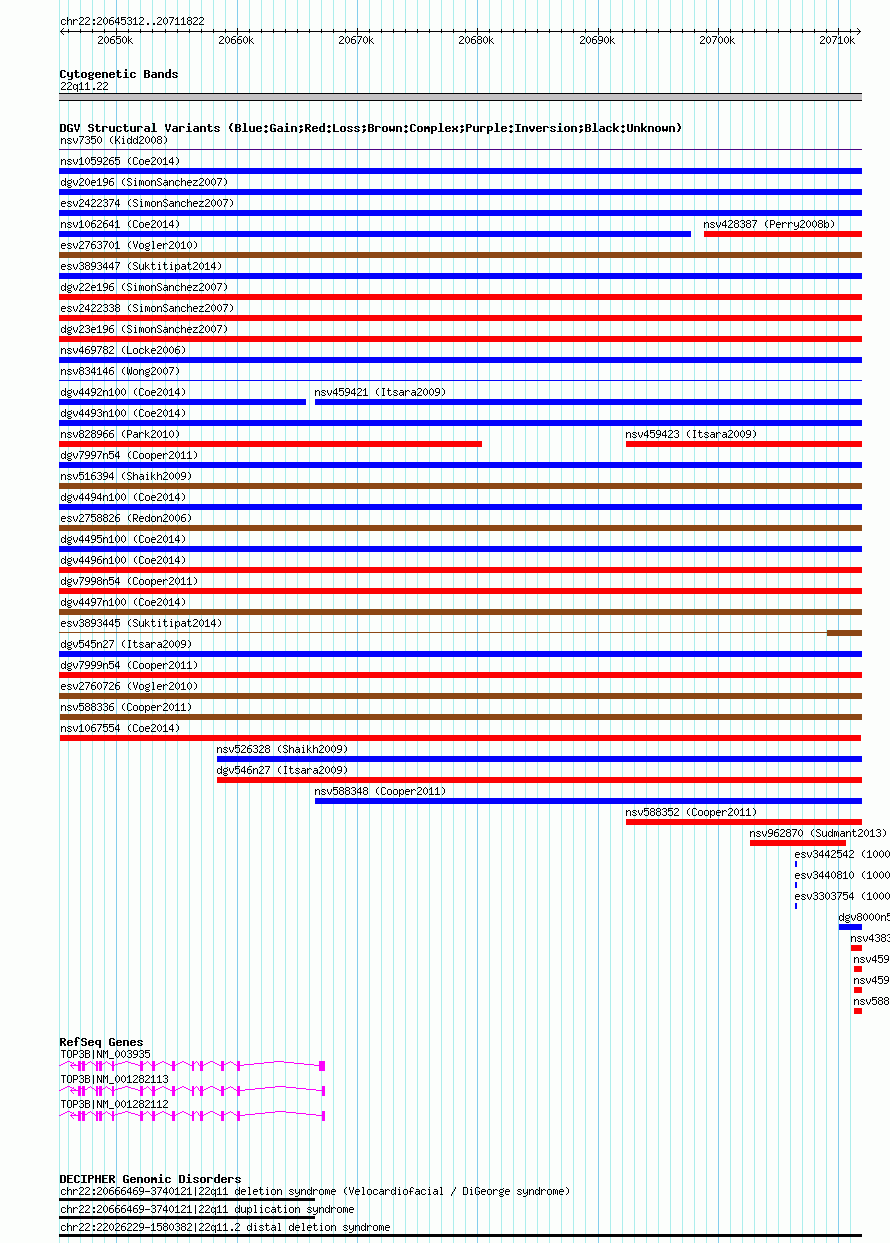
Task: Select the DGV Structural Variants track title
Action: (x=371, y=128)
